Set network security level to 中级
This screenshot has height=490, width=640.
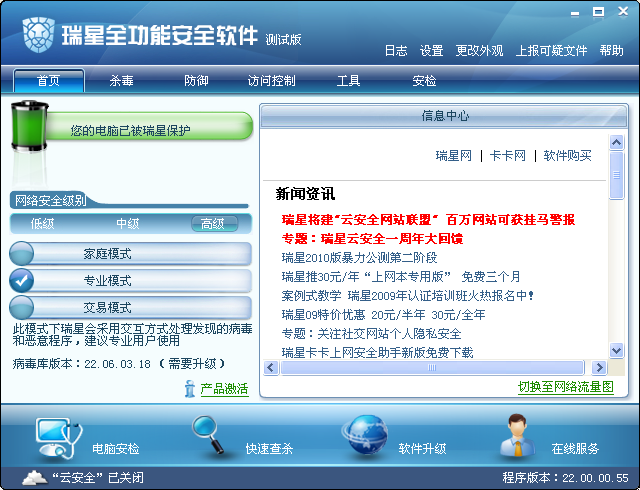click(128, 224)
